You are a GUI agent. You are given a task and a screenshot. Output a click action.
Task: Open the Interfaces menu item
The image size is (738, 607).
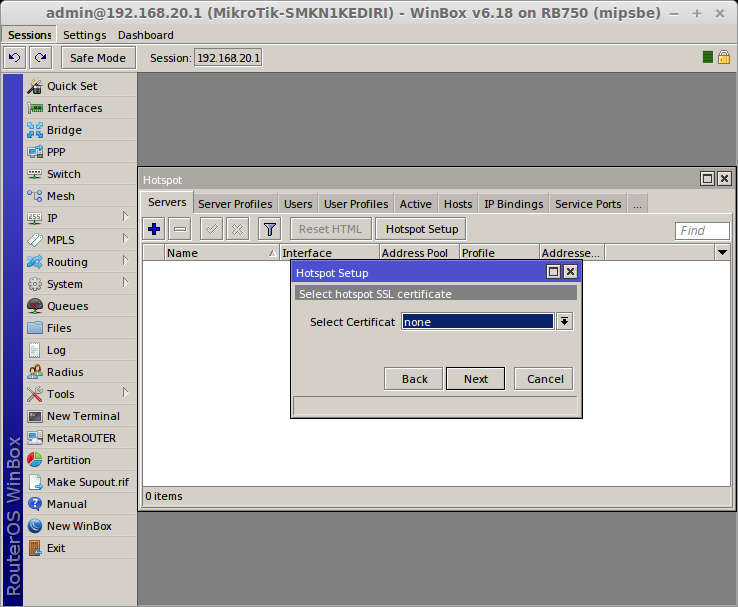(x=80, y=108)
